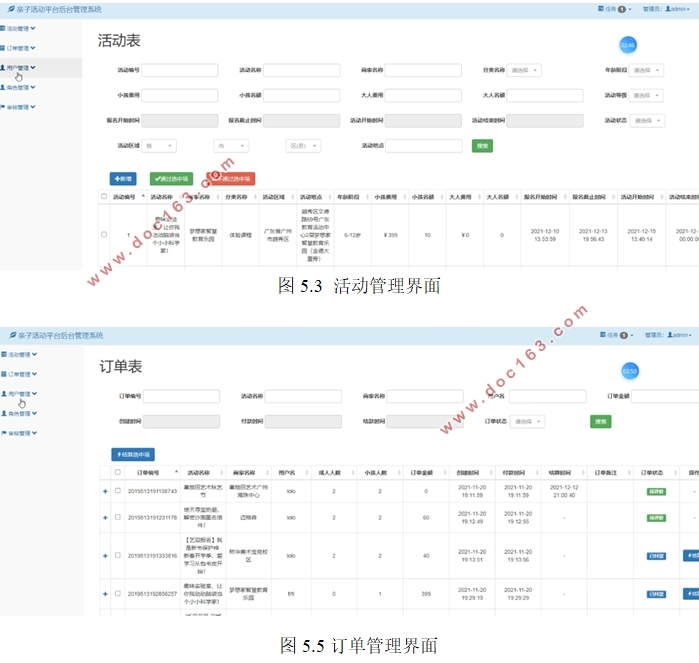Open 订单管理 menu in 订单表 page sidebar
Viewport: 699px width, 663px height.
[19, 374]
